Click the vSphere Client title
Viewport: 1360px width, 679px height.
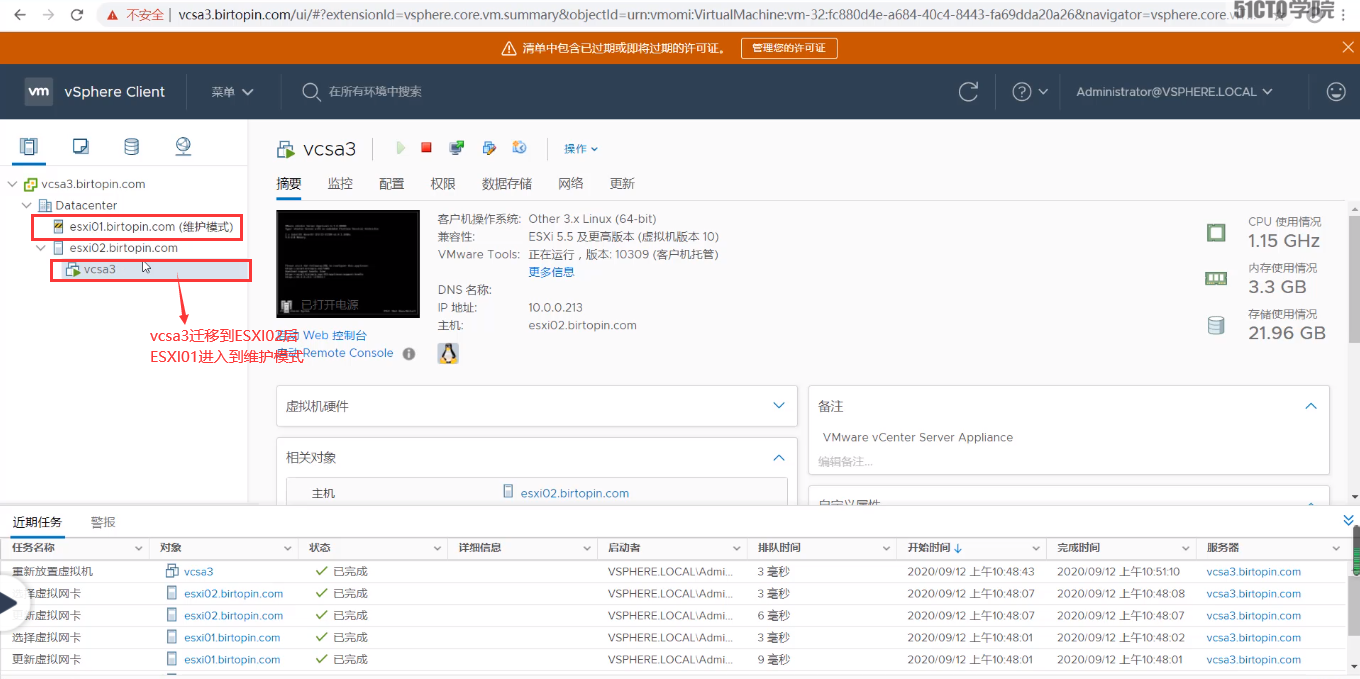pyautogui.click(x=115, y=92)
